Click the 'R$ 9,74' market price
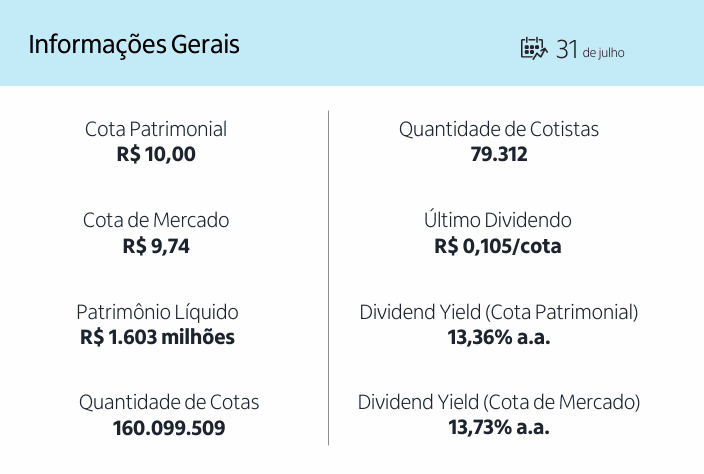Image resolution: width=704 pixels, height=474 pixels. pyautogui.click(x=156, y=246)
